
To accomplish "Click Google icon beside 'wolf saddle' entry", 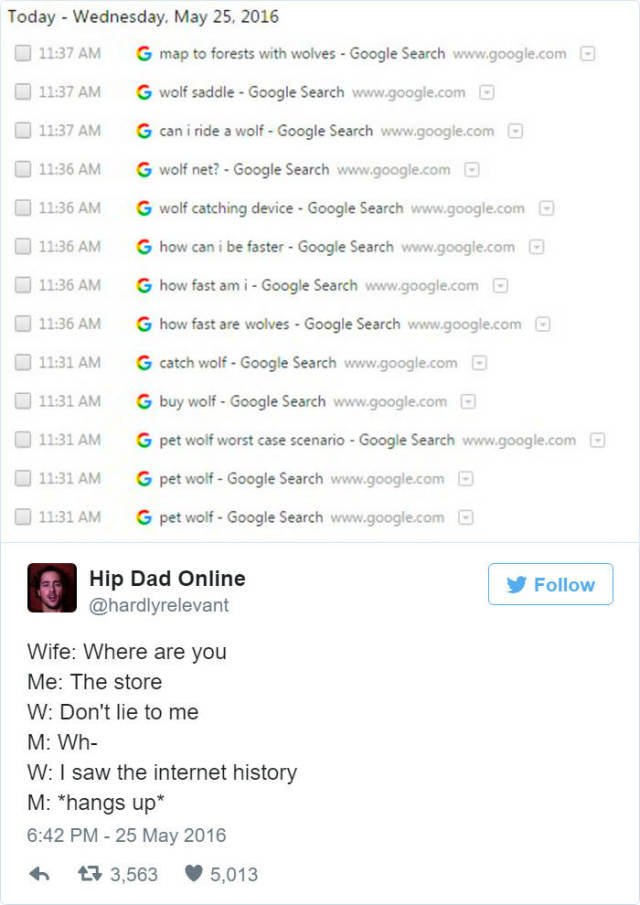I will tap(144, 92).
